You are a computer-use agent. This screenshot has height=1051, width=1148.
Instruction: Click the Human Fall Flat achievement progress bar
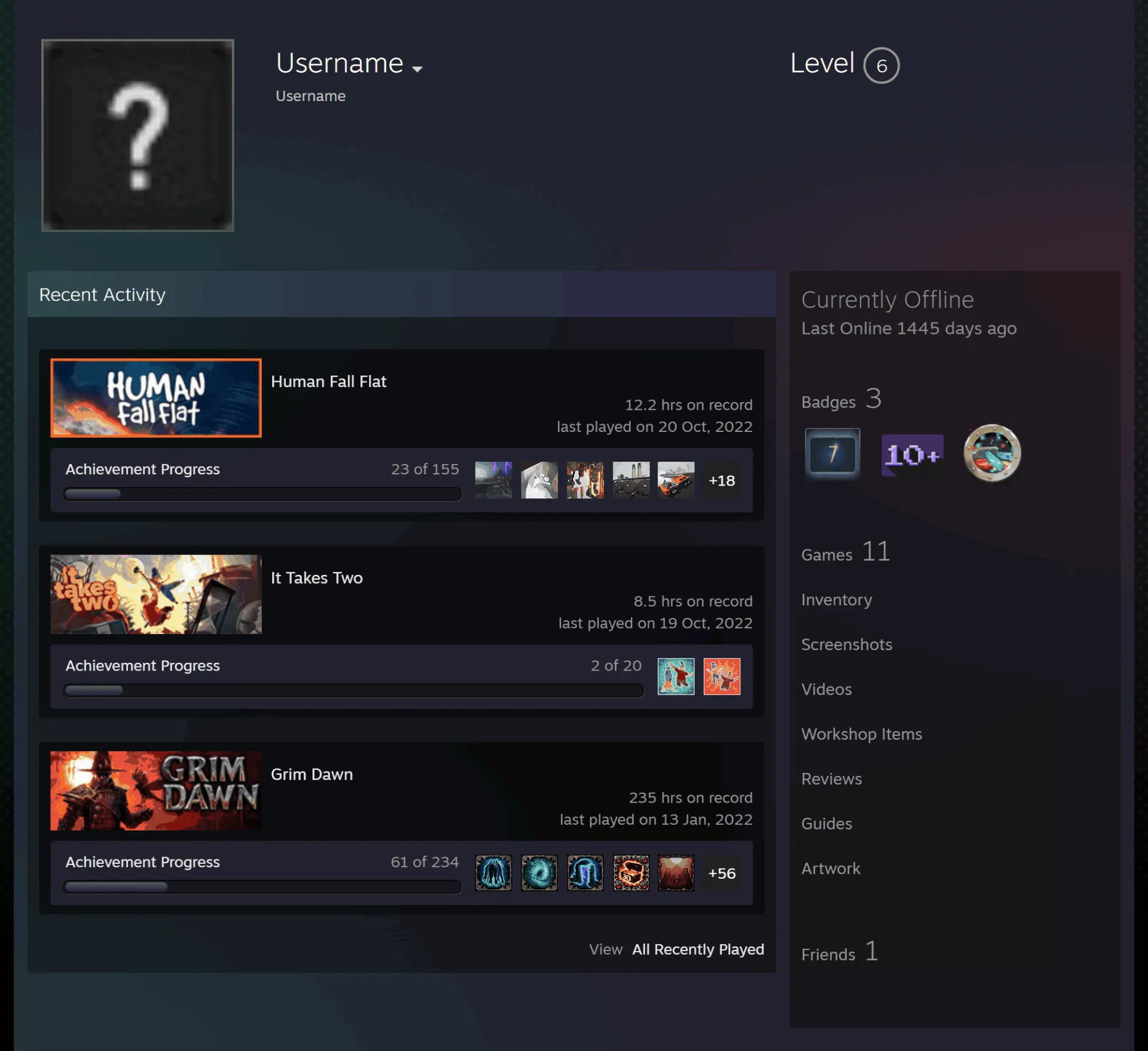(x=262, y=494)
